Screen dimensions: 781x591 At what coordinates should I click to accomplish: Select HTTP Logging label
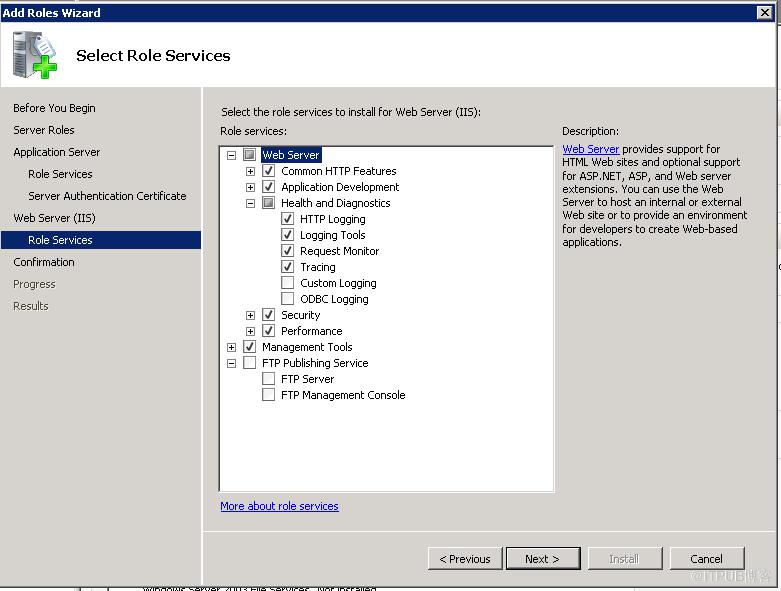pos(333,219)
